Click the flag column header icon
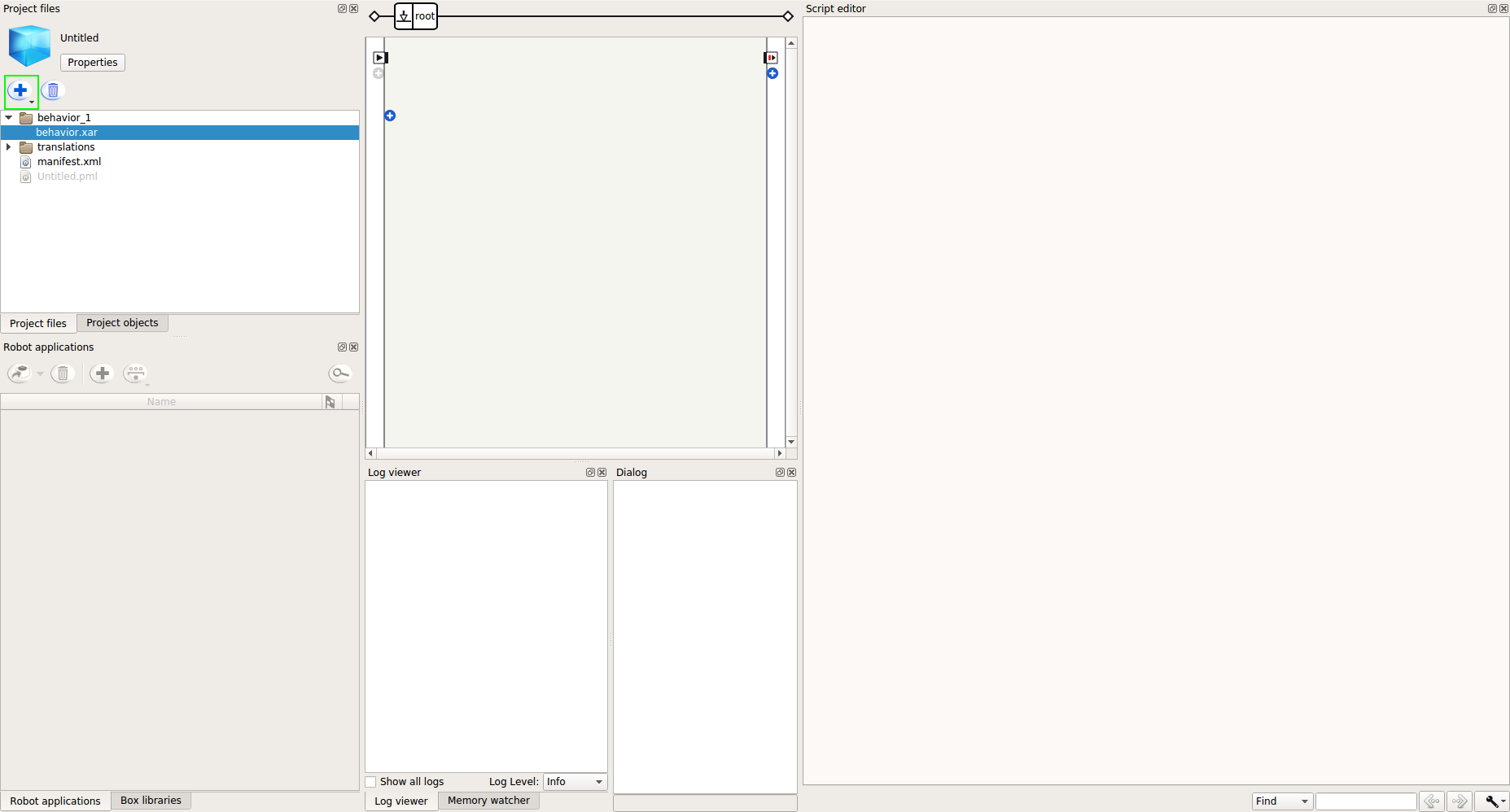 coord(330,402)
